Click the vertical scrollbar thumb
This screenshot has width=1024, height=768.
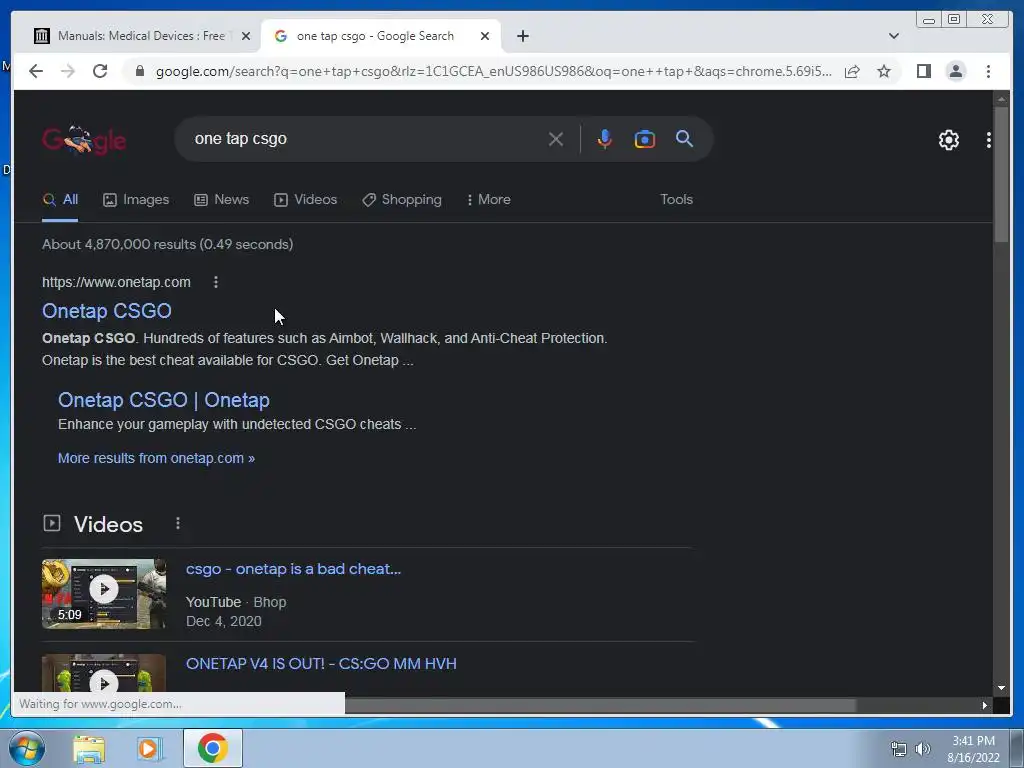(1001, 175)
